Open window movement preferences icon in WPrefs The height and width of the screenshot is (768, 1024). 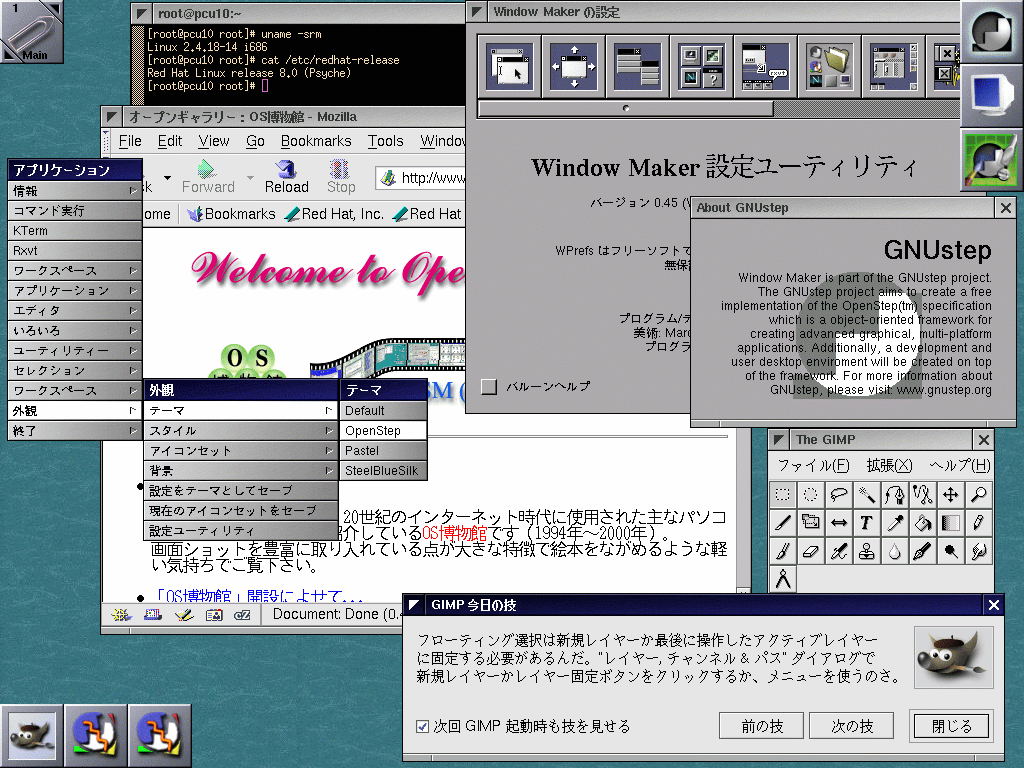pos(574,67)
